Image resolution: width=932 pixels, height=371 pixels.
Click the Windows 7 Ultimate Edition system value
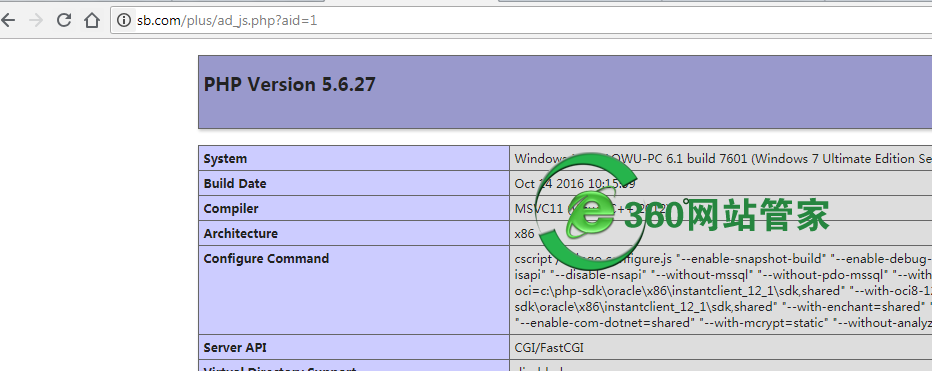(x=723, y=159)
